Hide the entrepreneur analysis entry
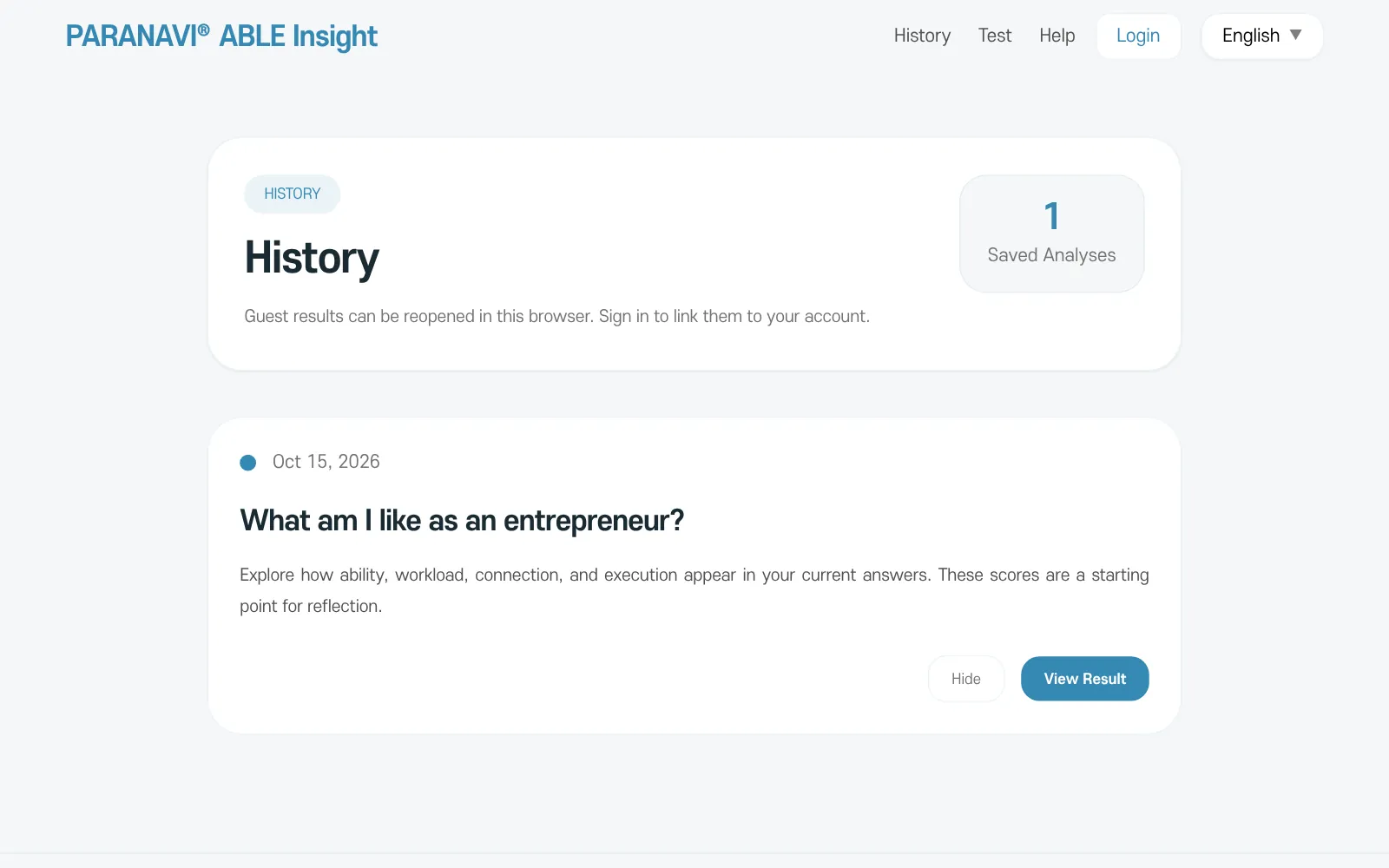This screenshot has height=868, width=1389. (x=966, y=679)
